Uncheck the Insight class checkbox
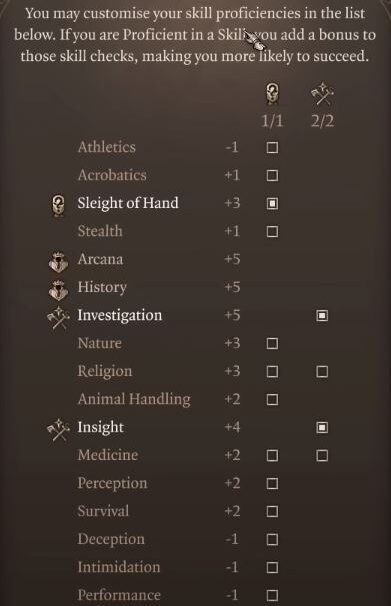This screenshot has width=391, height=606. click(322, 427)
